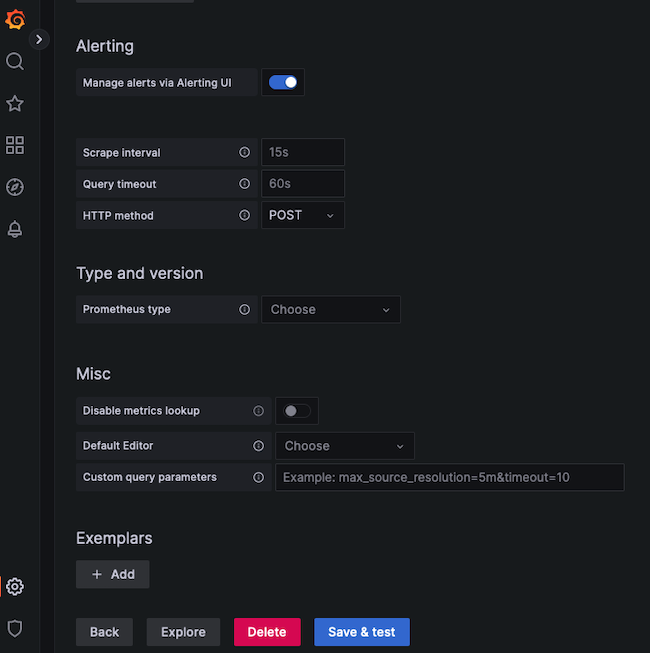Open the Prometheus type Choose dropdown
Screen dimensions: 650x653
330,310
